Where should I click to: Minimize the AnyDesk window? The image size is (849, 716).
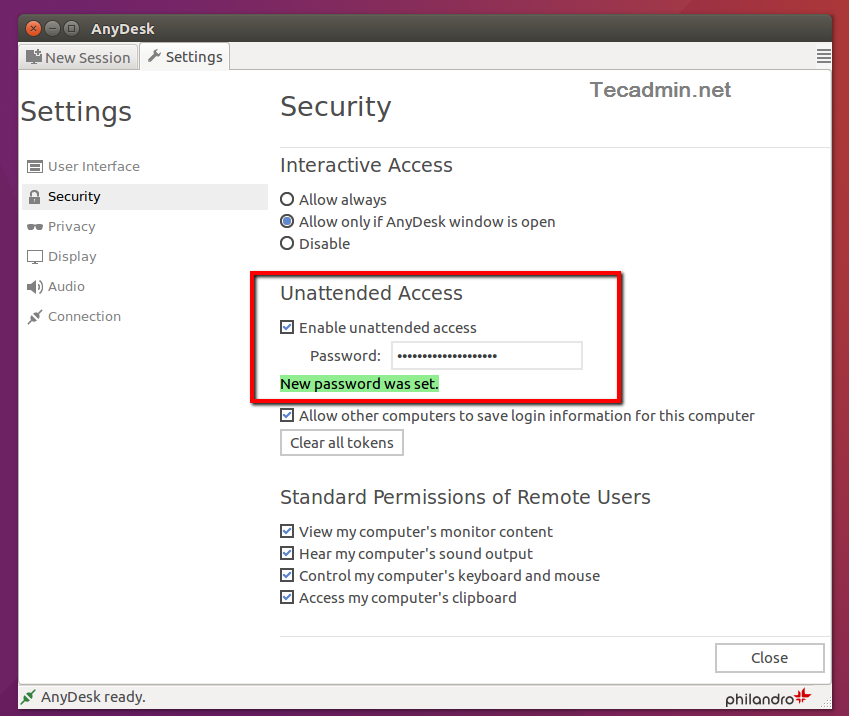coord(53,28)
